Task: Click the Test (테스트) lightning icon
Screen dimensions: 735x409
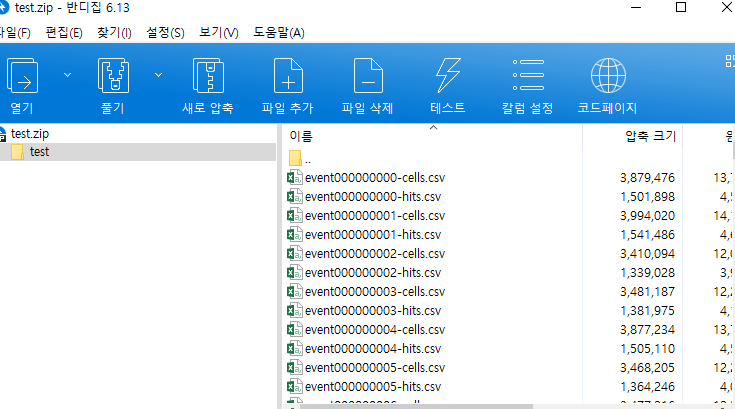Action: click(x=448, y=75)
